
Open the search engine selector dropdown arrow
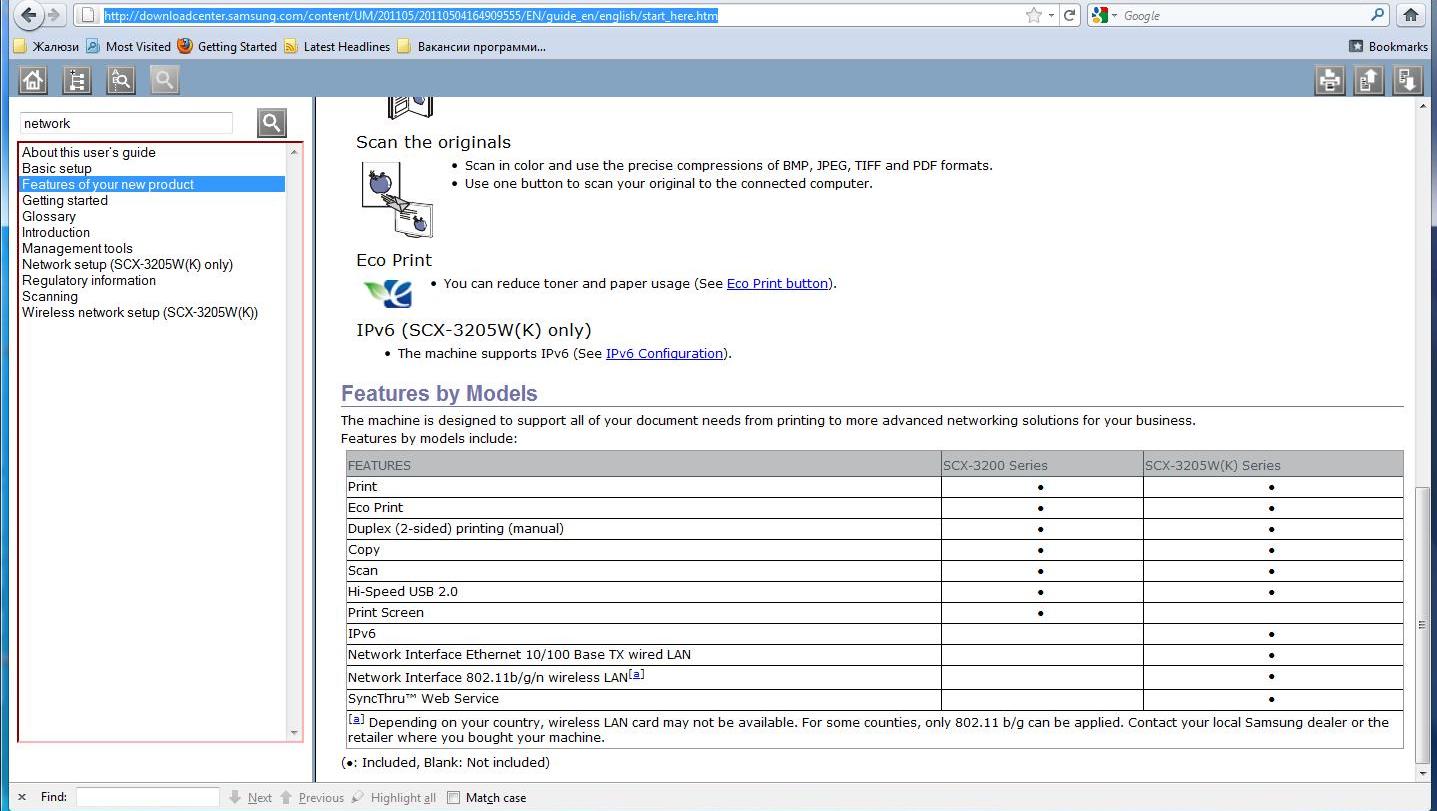click(1115, 15)
